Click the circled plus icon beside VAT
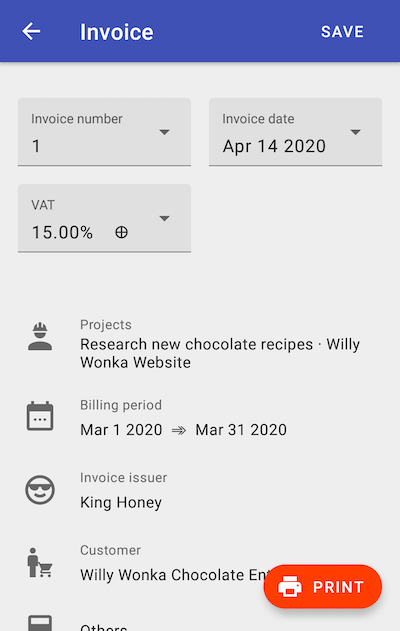400x631 pixels. tap(122, 232)
